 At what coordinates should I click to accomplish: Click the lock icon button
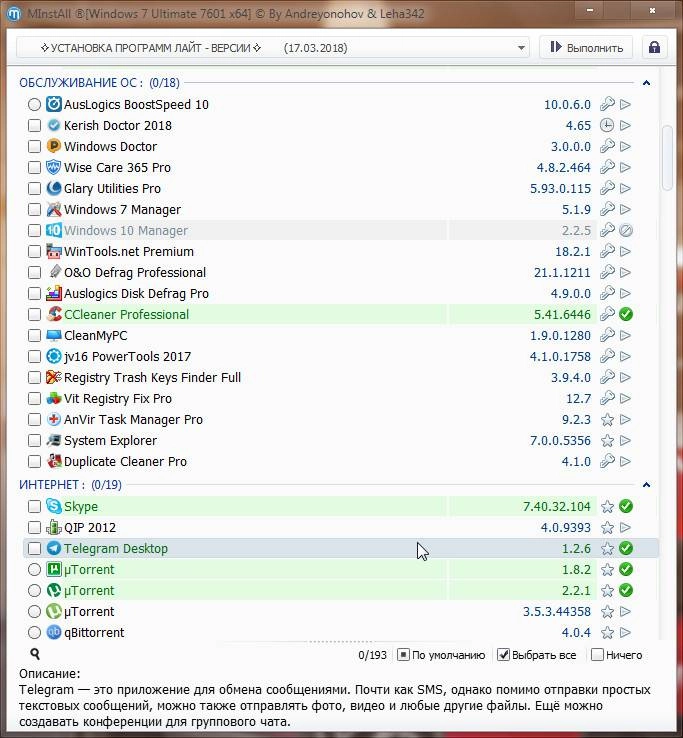pyautogui.click(x=654, y=48)
